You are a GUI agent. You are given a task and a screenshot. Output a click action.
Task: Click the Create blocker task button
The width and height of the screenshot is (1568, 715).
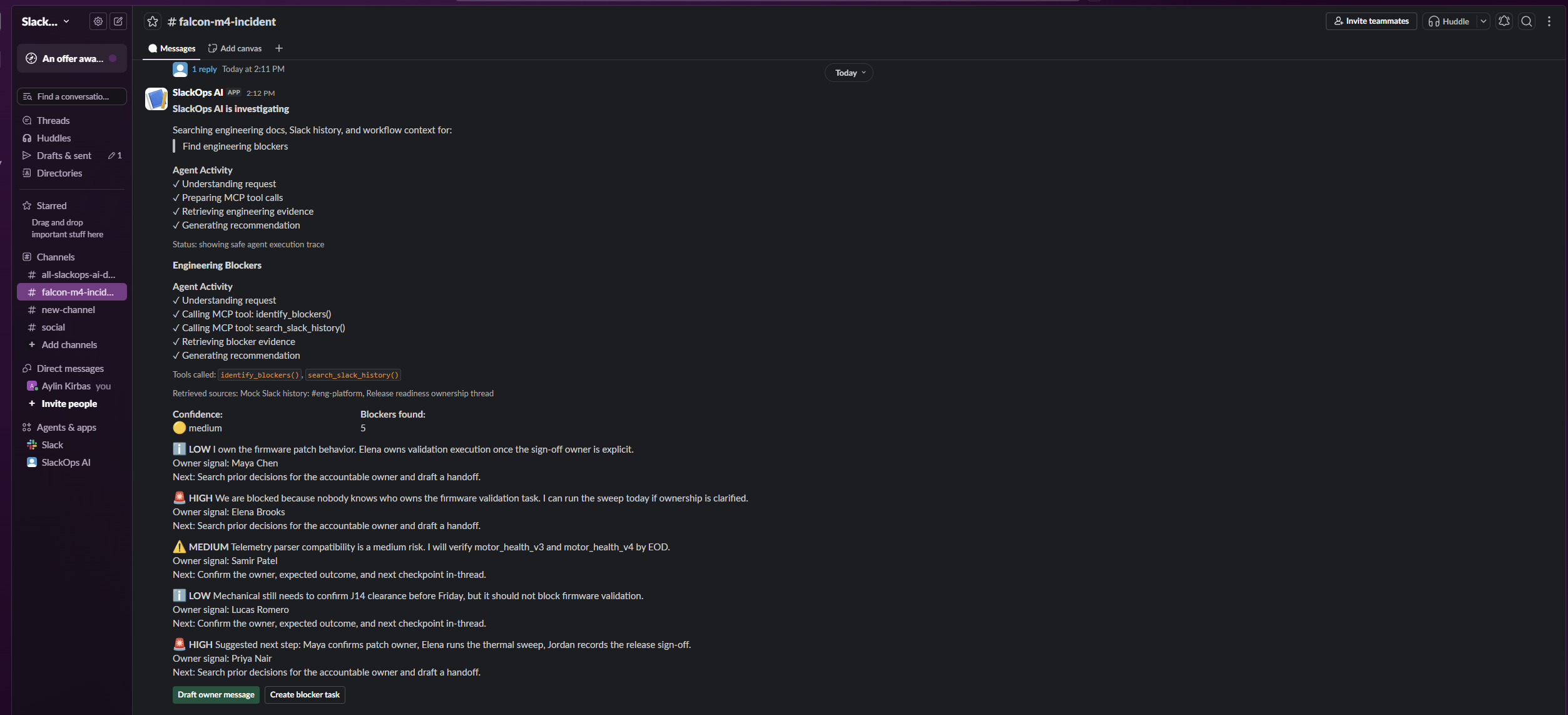(x=305, y=694)
